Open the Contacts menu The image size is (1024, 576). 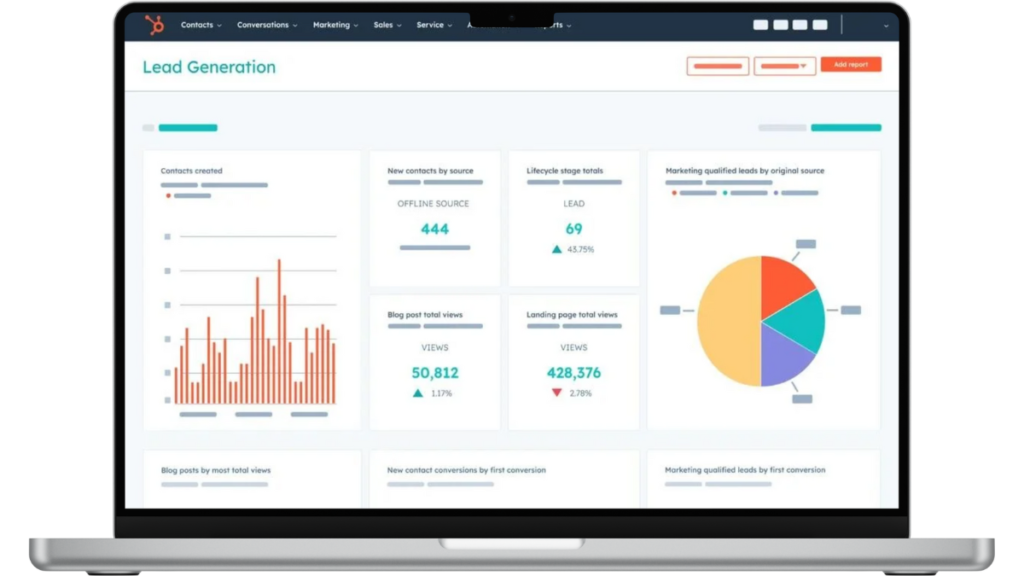(199, 25)
